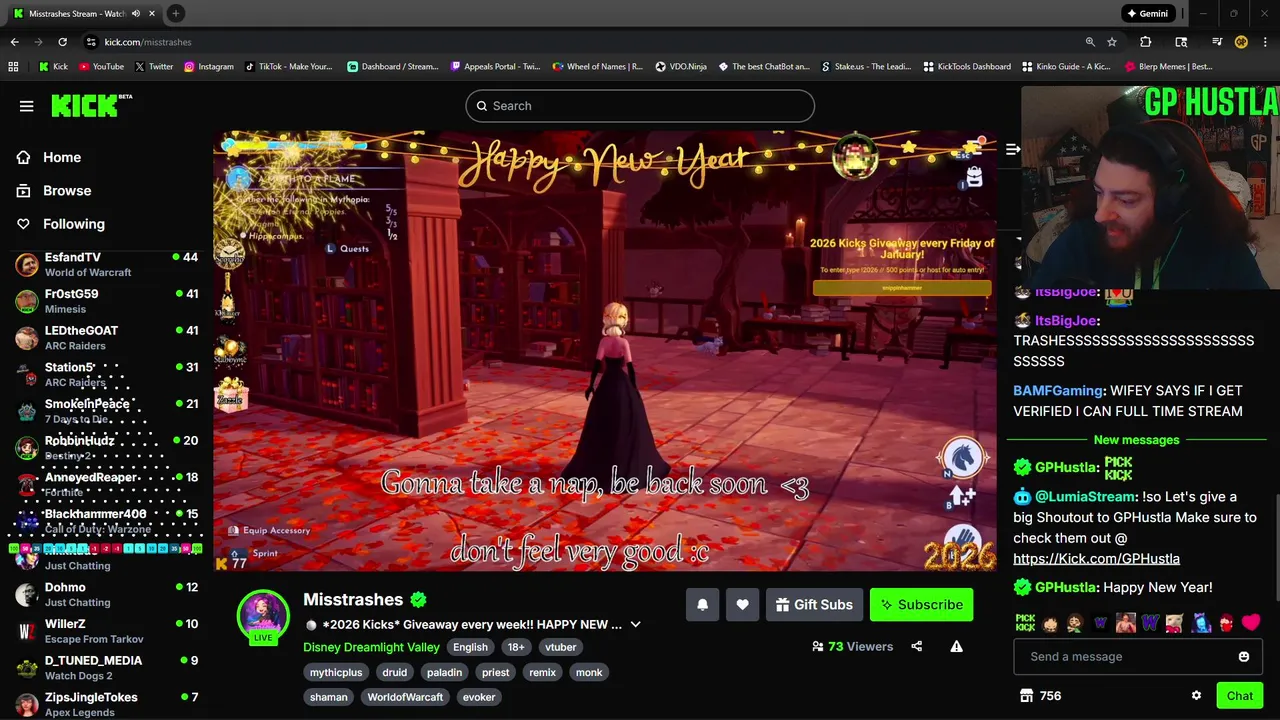Open Disney Dreamlight Valley category link
The width and height of the screenshot is (1280, 720).
(371, 647)
